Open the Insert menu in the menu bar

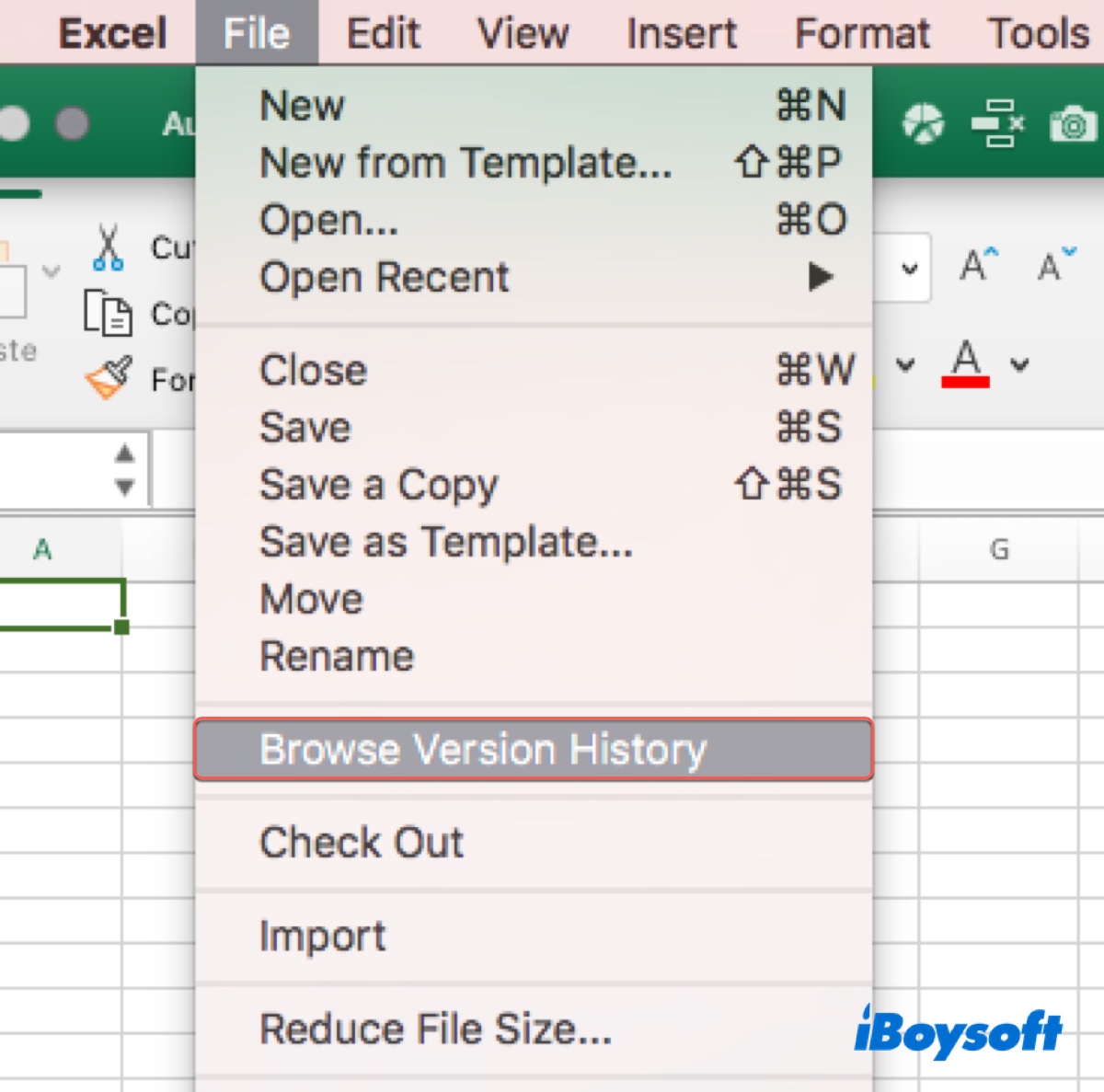pos(681,34)
